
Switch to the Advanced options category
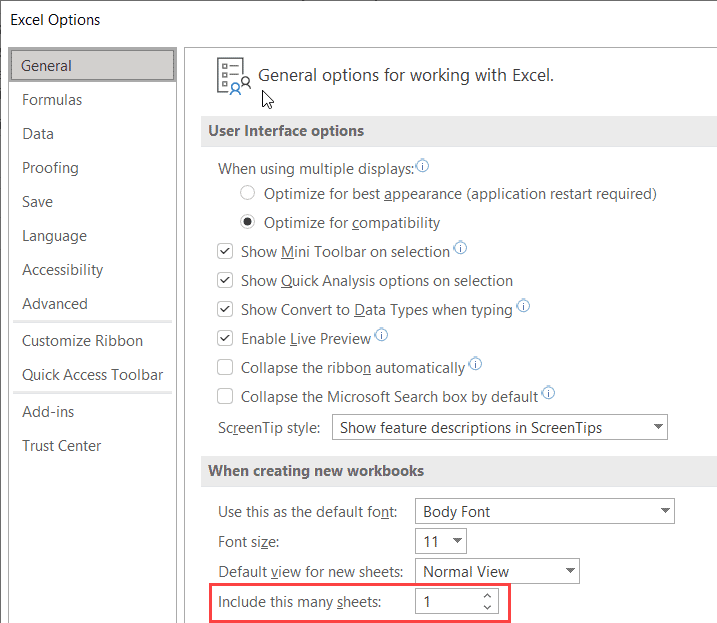pyautogui.click(x=55, y=304)
